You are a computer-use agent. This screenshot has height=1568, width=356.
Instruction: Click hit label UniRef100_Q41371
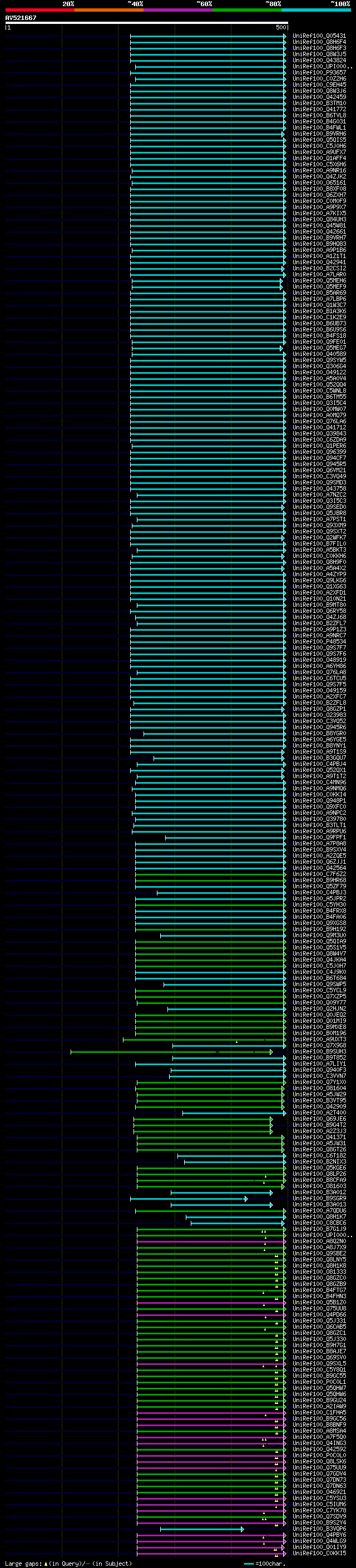click(319, 1137)
